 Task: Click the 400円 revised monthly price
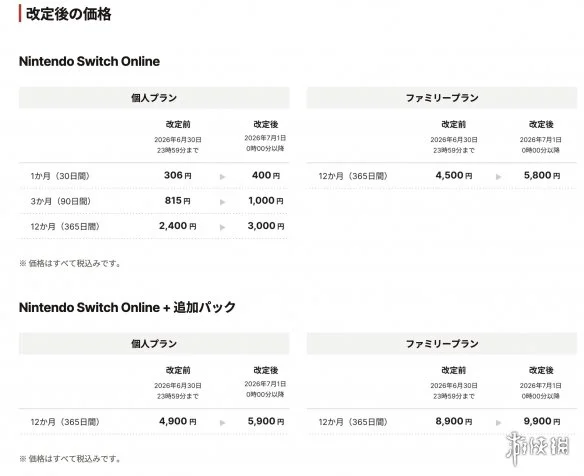266,175
